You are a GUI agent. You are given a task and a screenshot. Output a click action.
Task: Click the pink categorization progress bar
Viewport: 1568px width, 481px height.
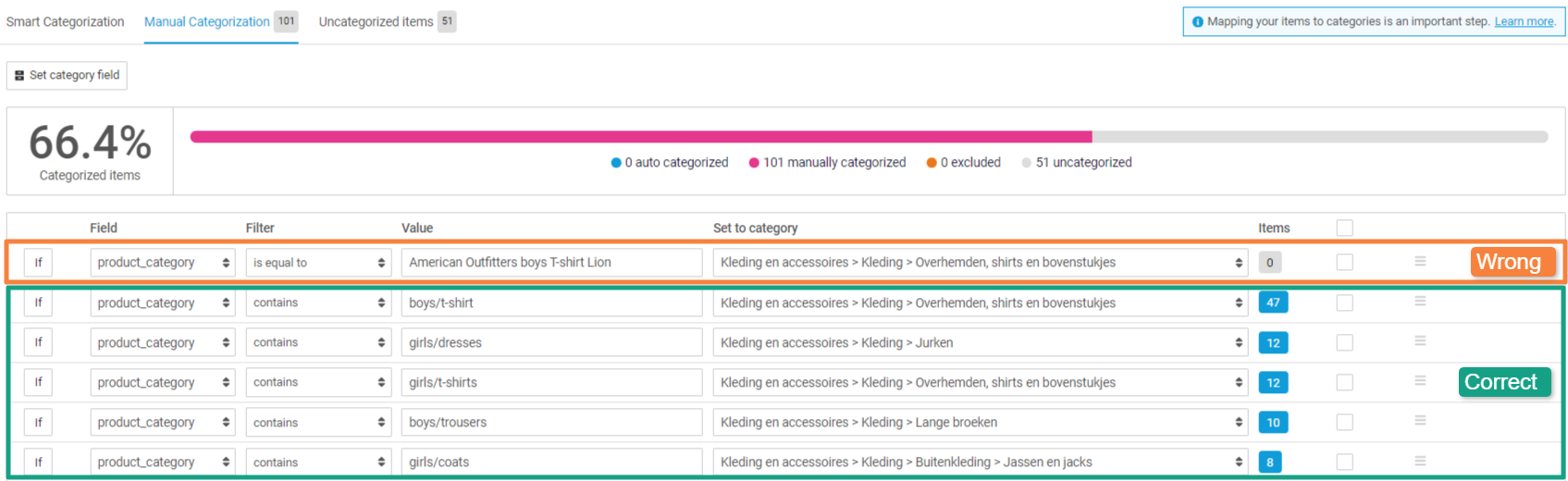pyautogui.click(x=640, y=137)
